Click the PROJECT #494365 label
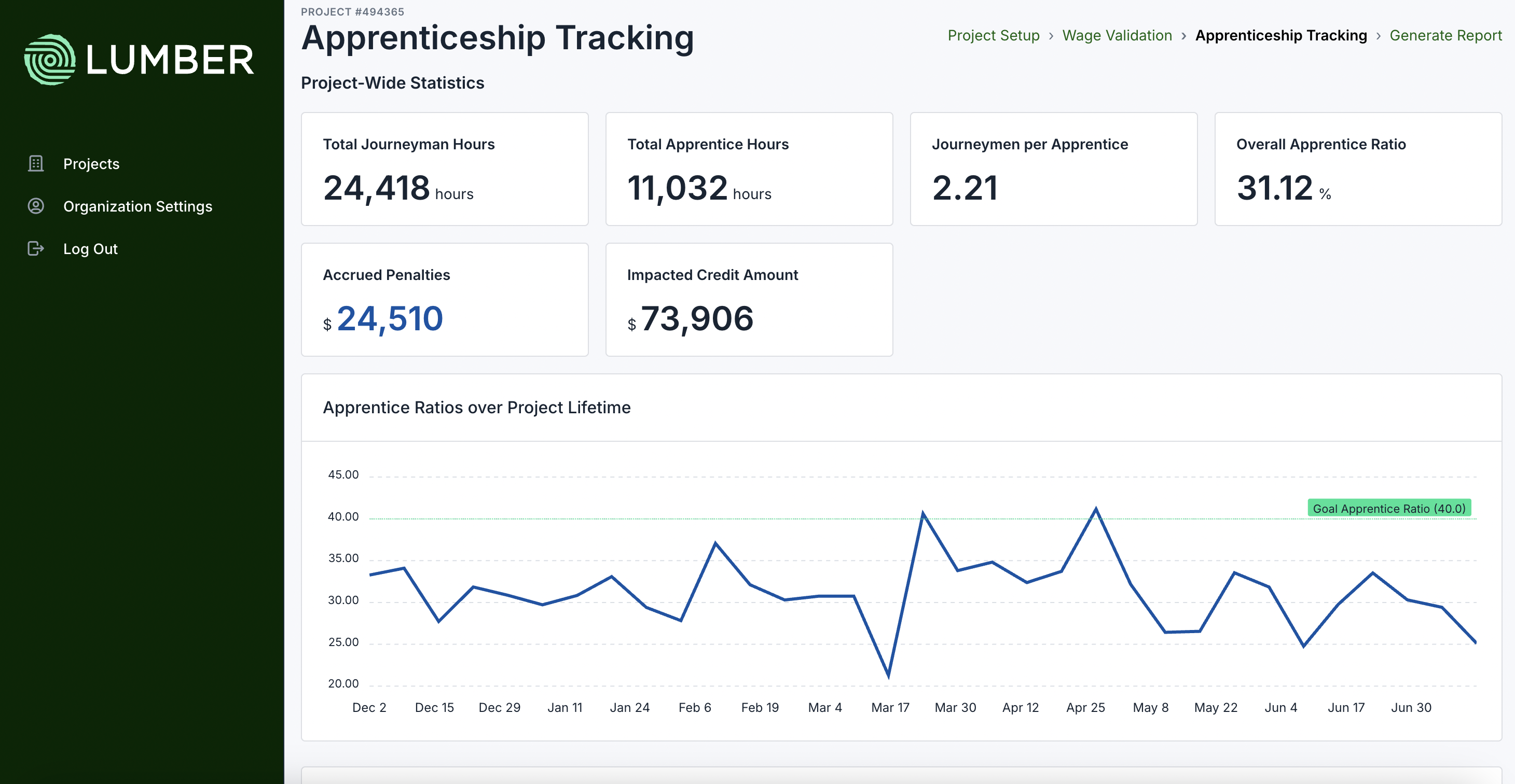This screenshot has height=784, width=1515. point(352,12)
